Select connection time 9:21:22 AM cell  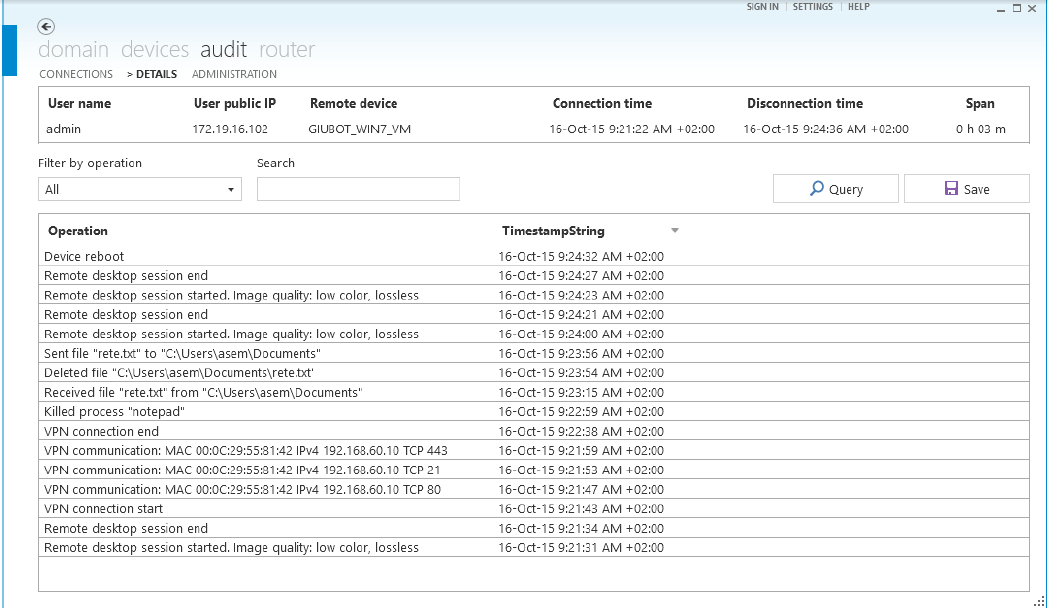[x=632, y=129]
